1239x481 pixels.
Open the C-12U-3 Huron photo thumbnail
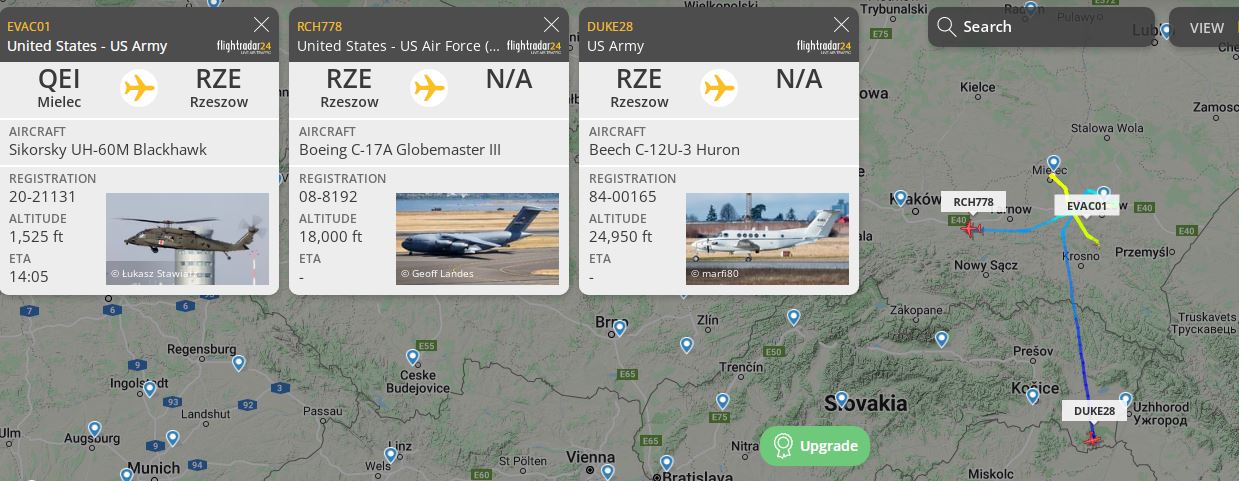[767, 239]
